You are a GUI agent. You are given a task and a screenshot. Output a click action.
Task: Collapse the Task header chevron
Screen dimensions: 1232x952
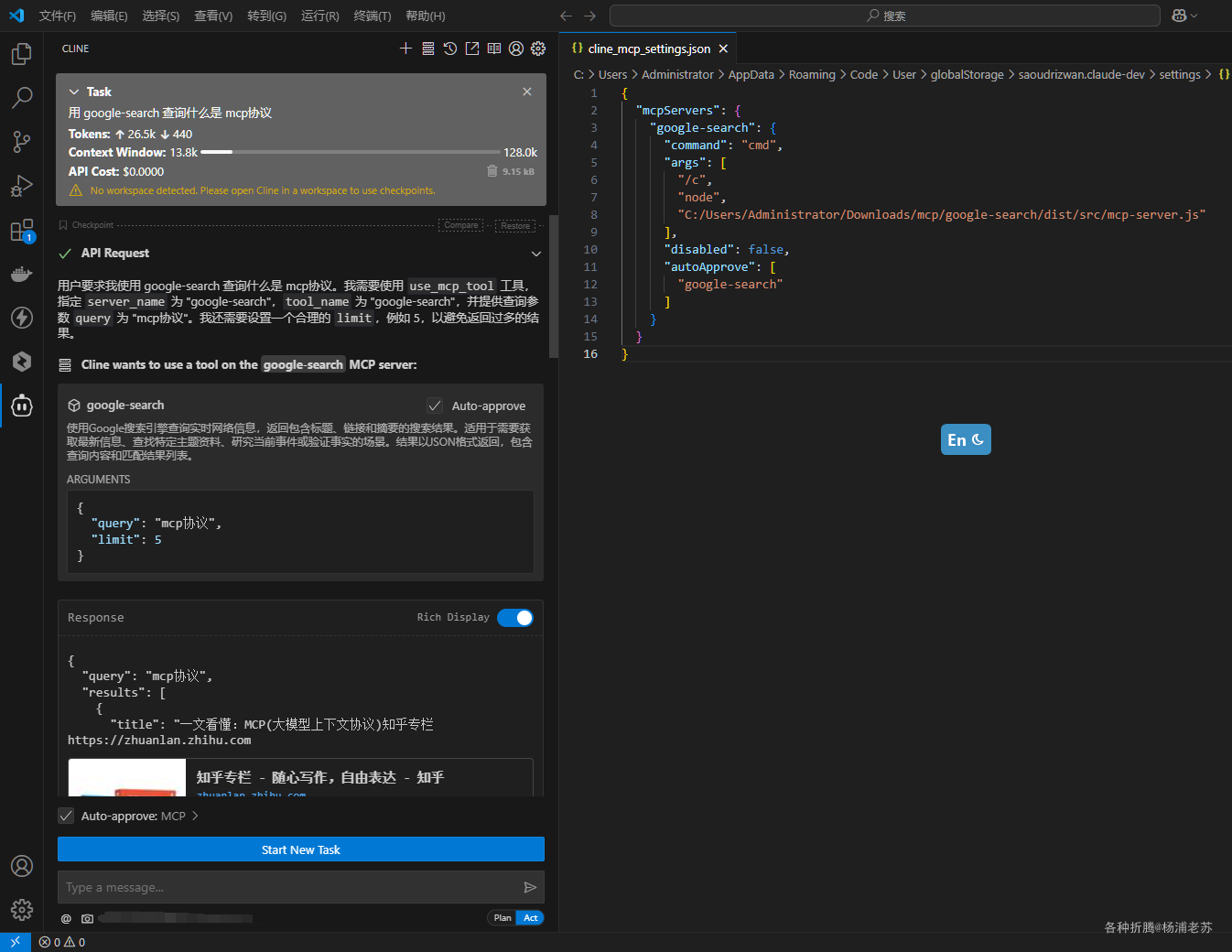74,92
